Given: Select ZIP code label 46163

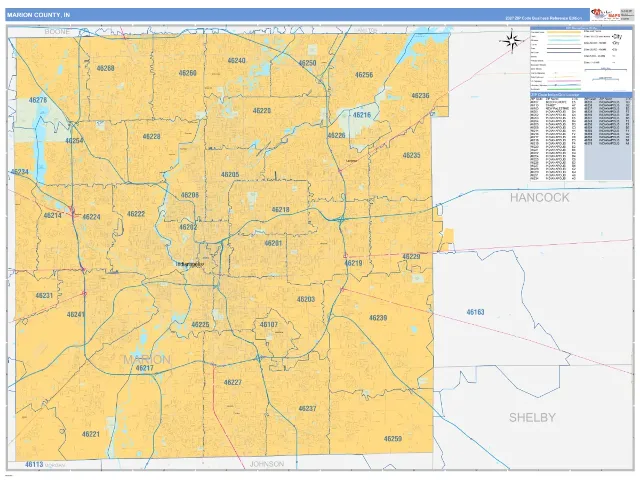Looking at the screenshot, I should point(476,312).
